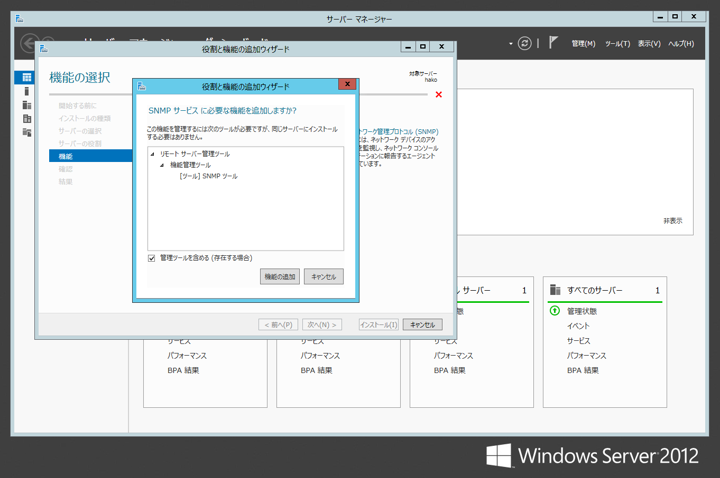The height and width of the screenshot is (478, 720).
Task: Click イベント in すべてのサーバー tile
Action: coord(578,326)
